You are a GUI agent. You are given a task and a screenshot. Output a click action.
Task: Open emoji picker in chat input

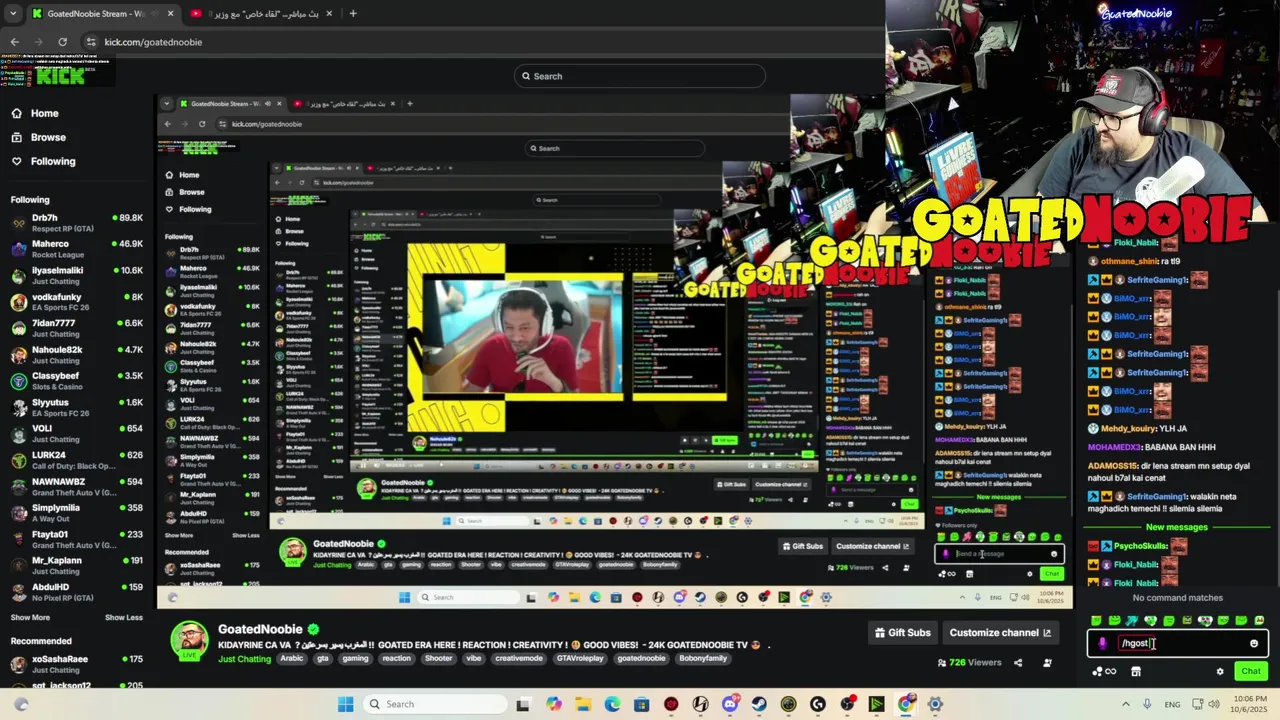coord(1254,644)
